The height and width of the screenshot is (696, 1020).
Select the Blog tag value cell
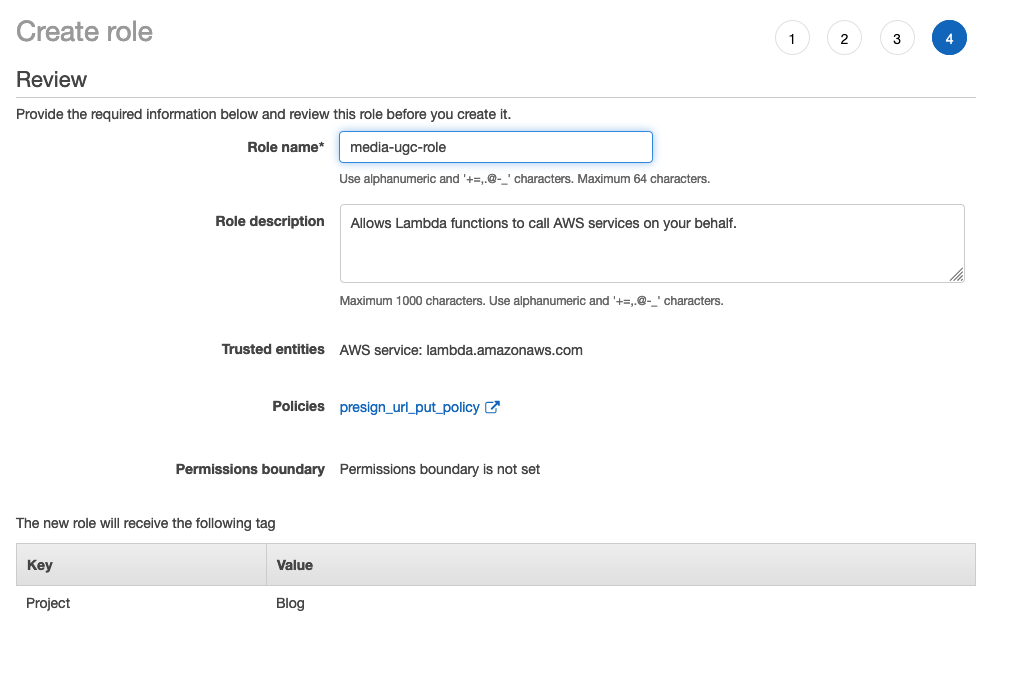tap(291, 603)
